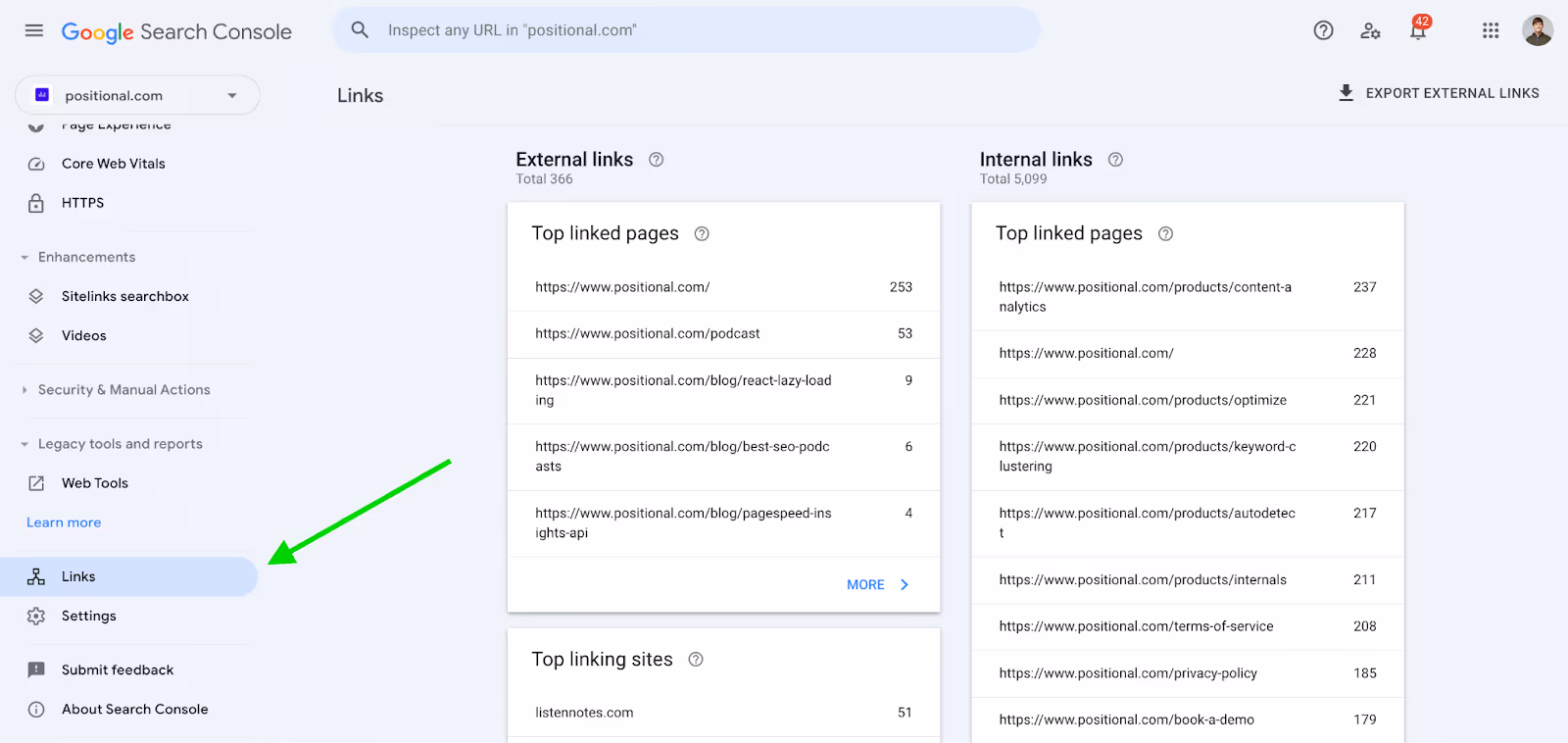Open external row https://www.positional.com/ with 253
Screen dimensions: 1568x743
pos(723,287)
